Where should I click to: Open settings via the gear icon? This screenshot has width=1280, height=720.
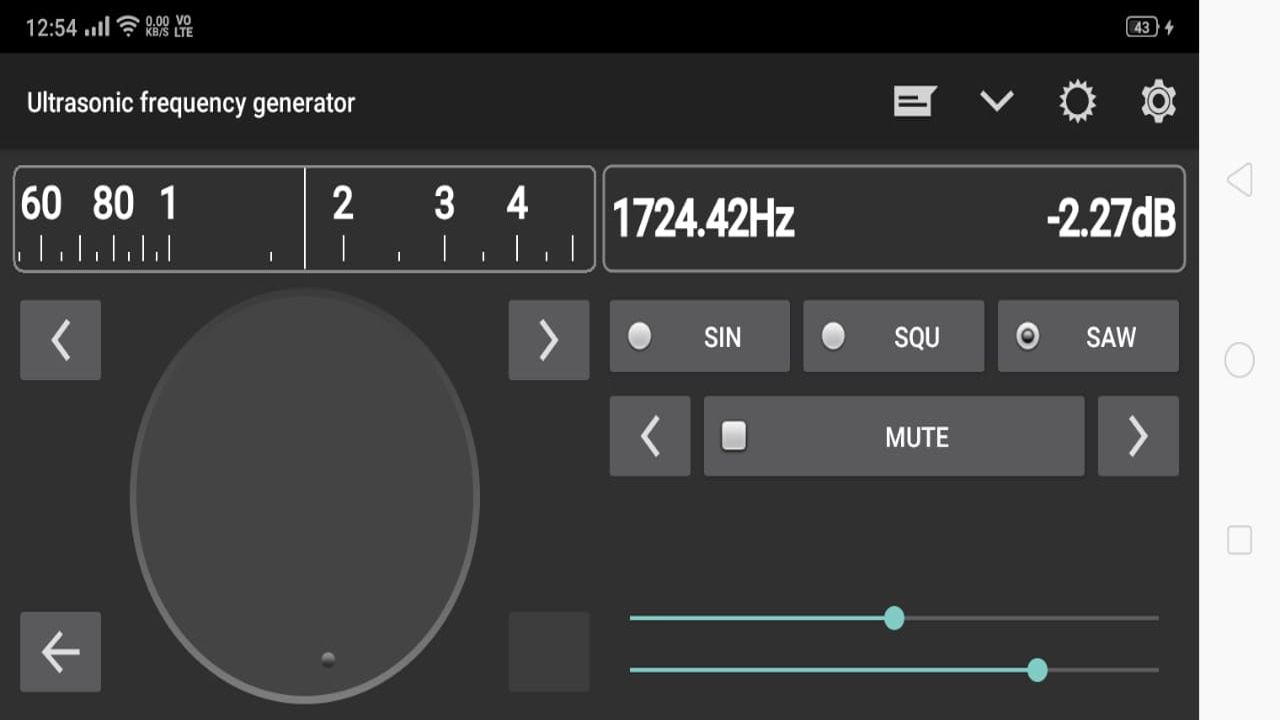(1158, 102)
